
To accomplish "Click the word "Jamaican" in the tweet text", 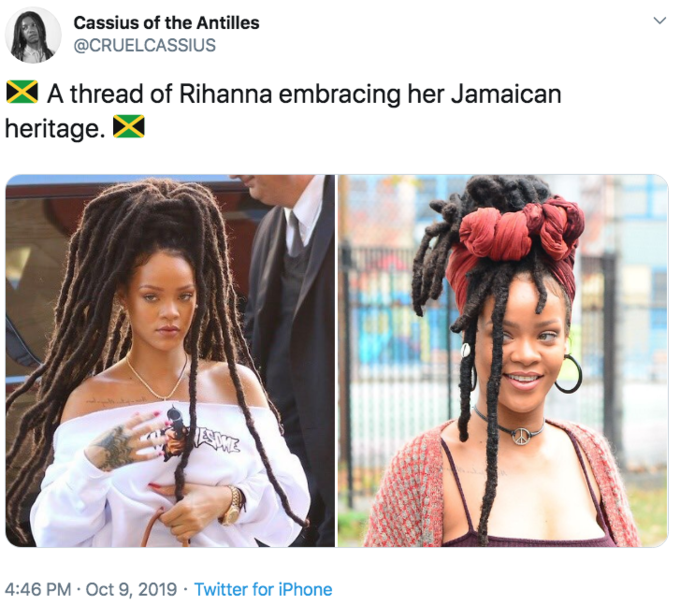I will [x=506, y=94].
